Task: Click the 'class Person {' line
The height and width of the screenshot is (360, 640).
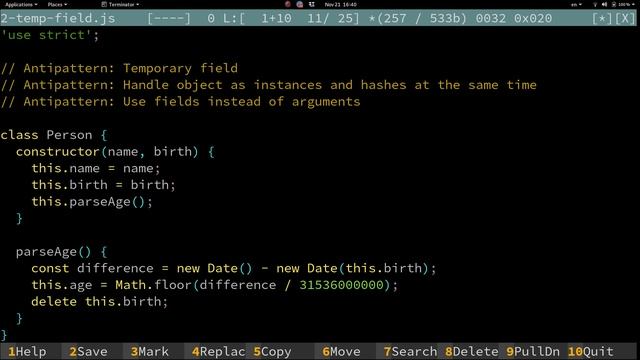Action: click(x=54, y=135)
